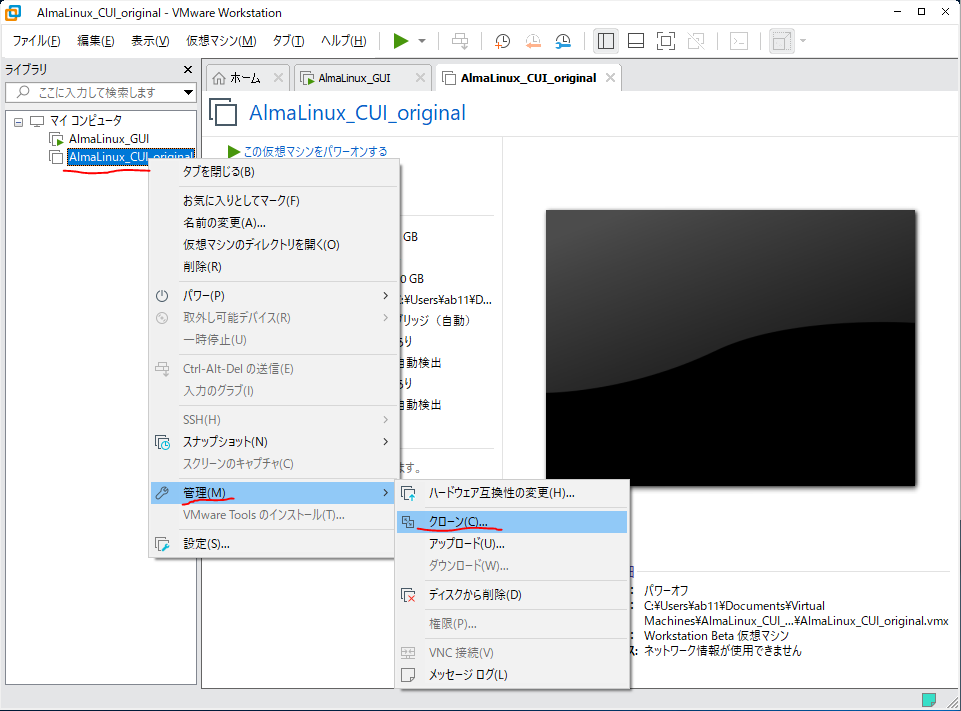Take a snapshot using the toolbar clock icon
Screen dimensions: 961x711
(502, 41)
